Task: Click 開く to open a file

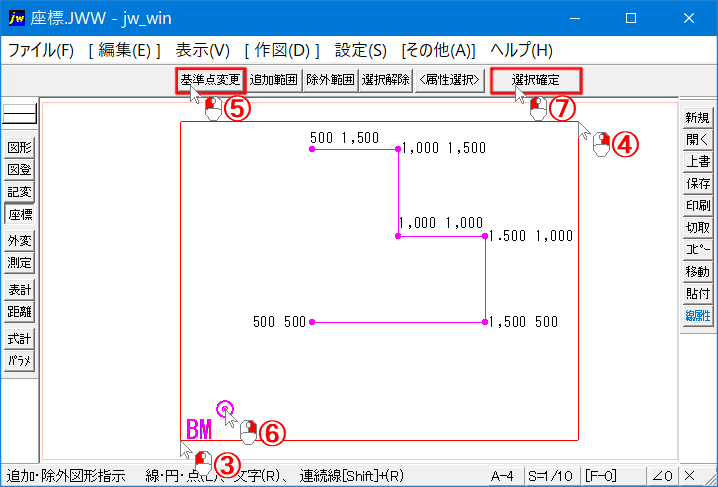Action: point(697,140)
